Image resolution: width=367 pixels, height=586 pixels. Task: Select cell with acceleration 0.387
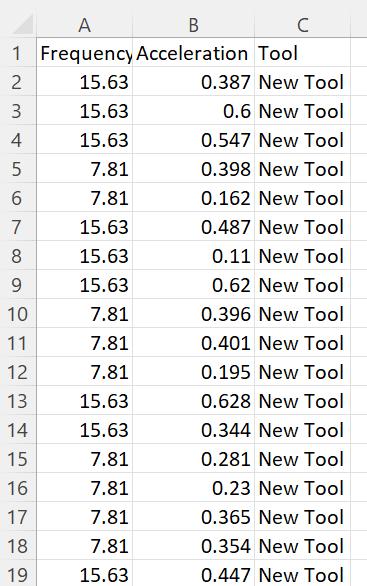193,81
